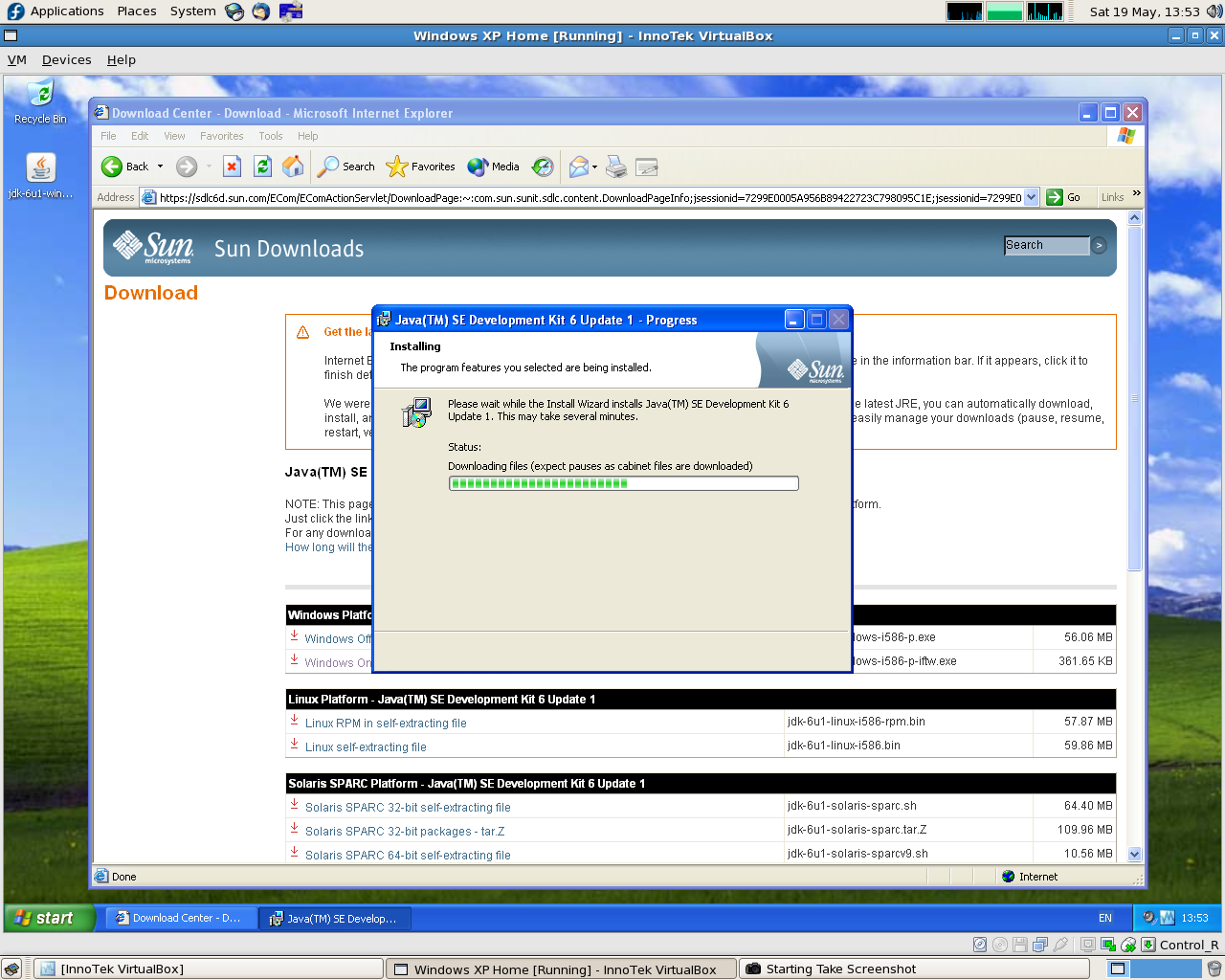Expand the Links toolbar chevron
The image size is (1225, 980).
pos(1137,194)
